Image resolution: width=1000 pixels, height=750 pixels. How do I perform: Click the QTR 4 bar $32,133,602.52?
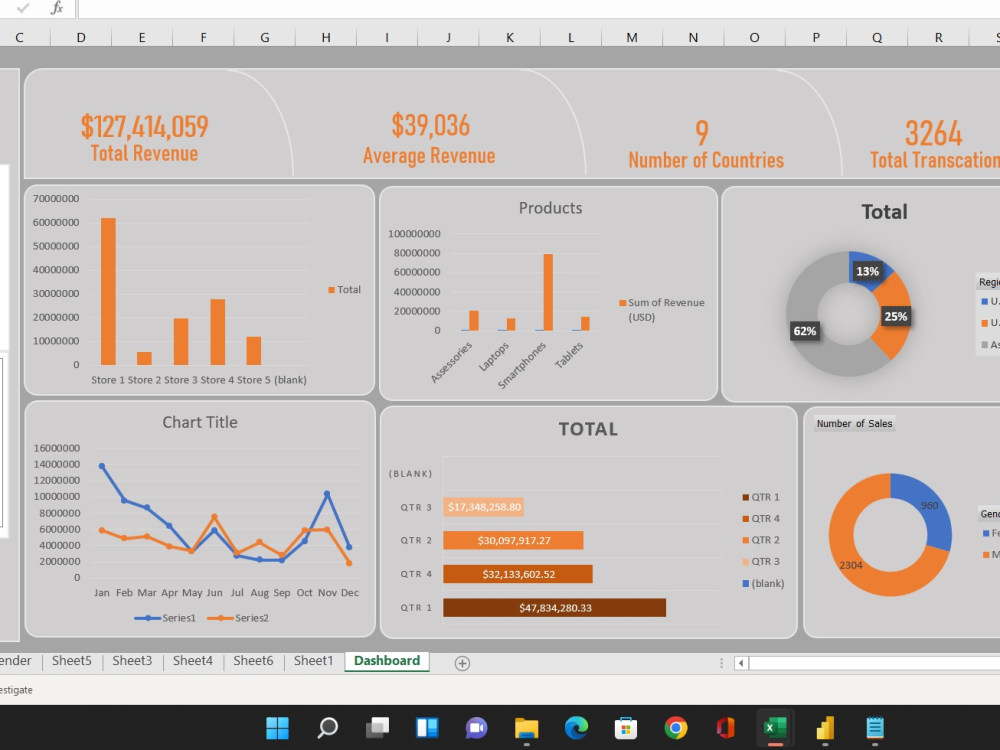pos(518,574)
